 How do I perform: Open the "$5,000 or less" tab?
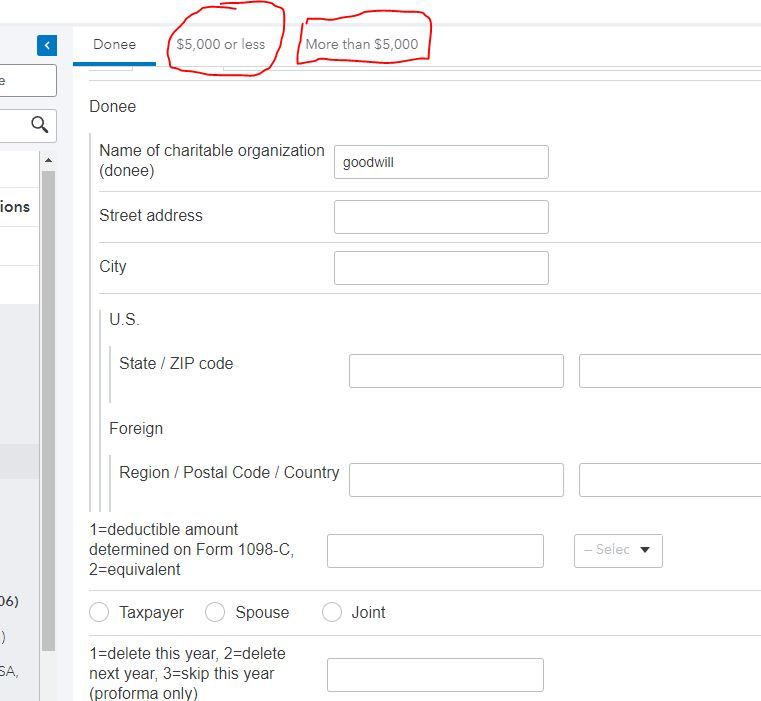tap(221, 44)
